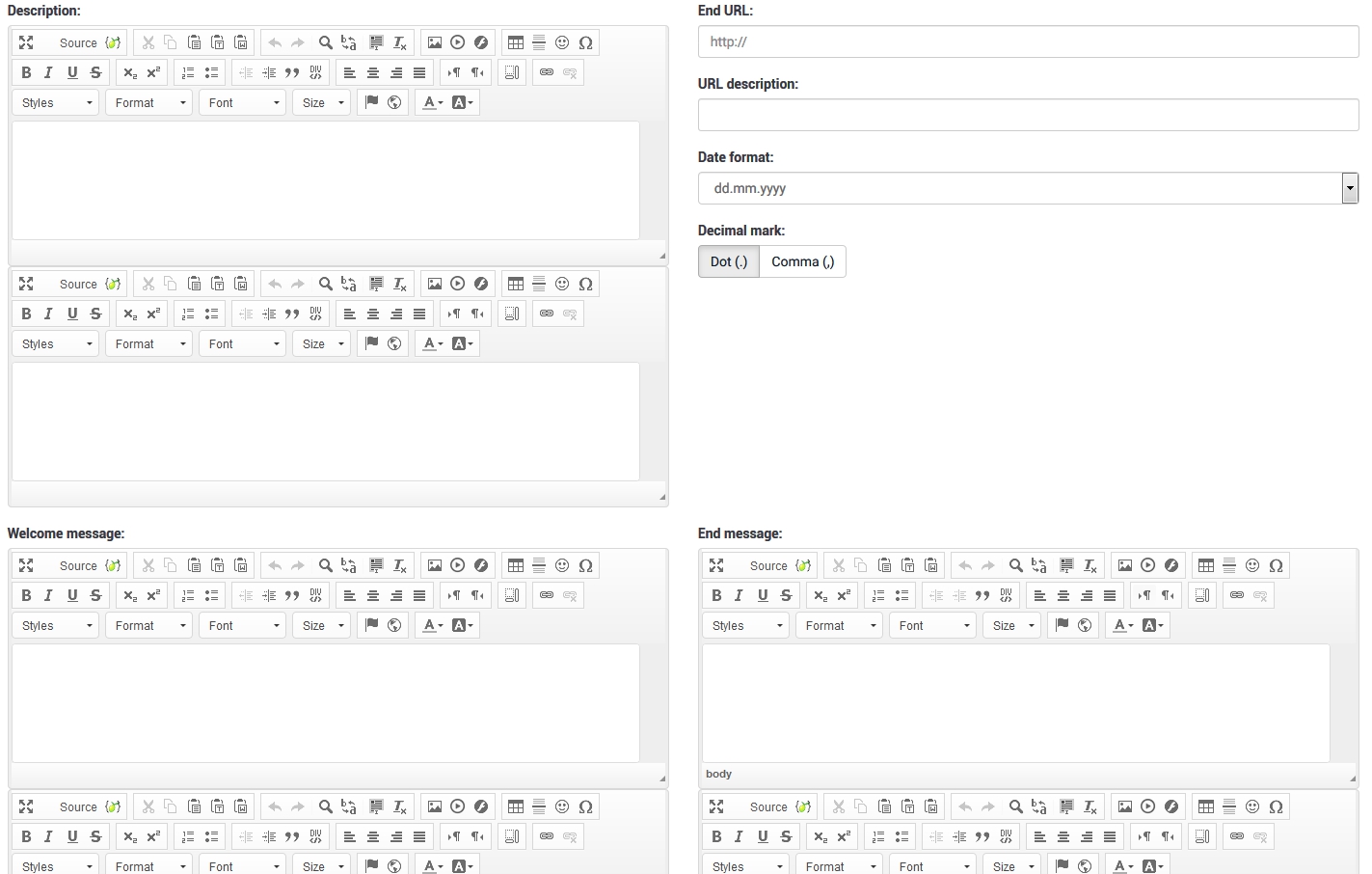Insert bulleted list in lower Description editor
The height and width of the screenshot is (874, 1372).
coord(211,314)
